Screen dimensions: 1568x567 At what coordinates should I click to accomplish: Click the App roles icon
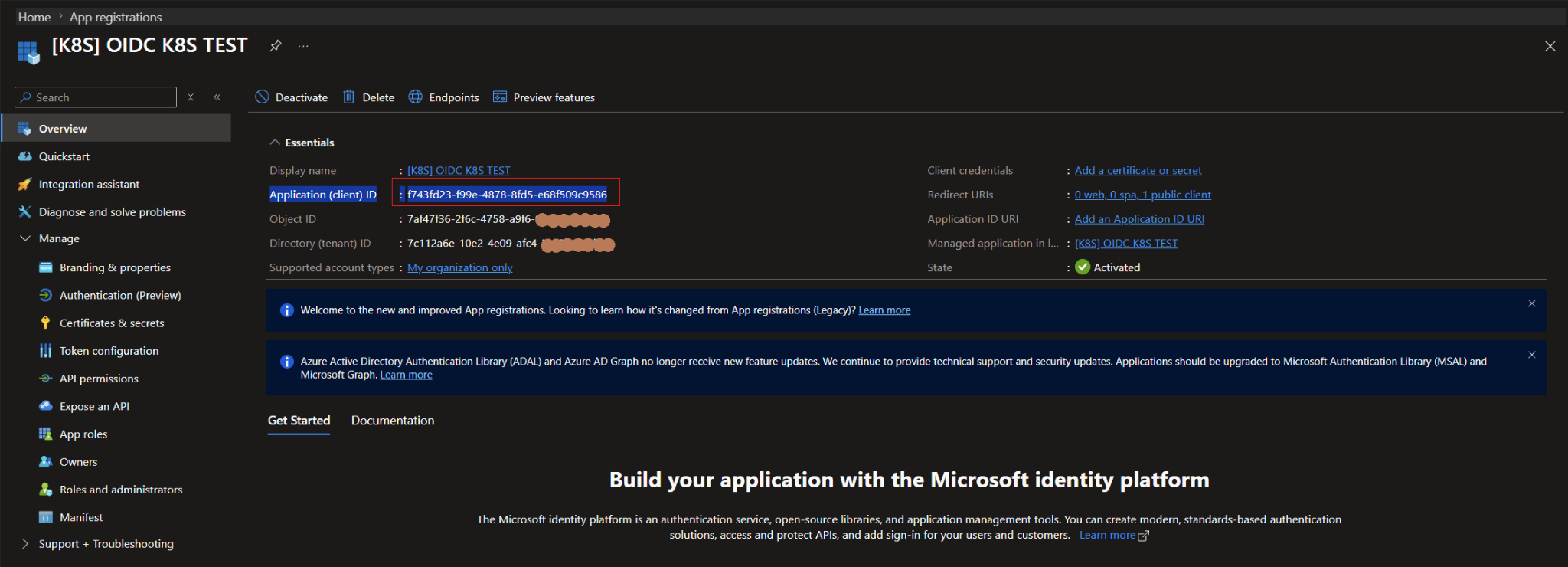click(x=46, y=434)
